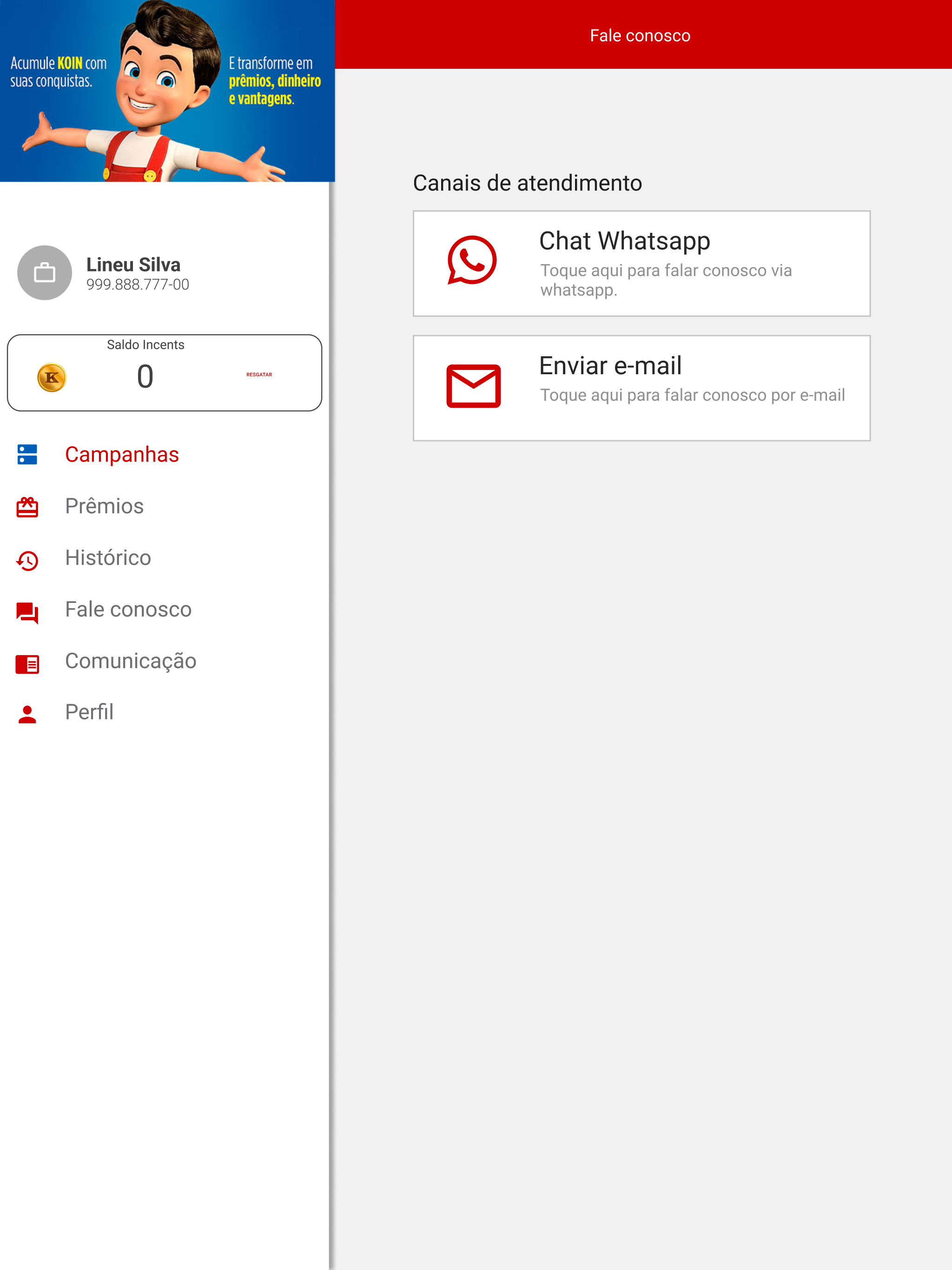
Task: Tap the gold K coin icon
Action: coord(52,377)
